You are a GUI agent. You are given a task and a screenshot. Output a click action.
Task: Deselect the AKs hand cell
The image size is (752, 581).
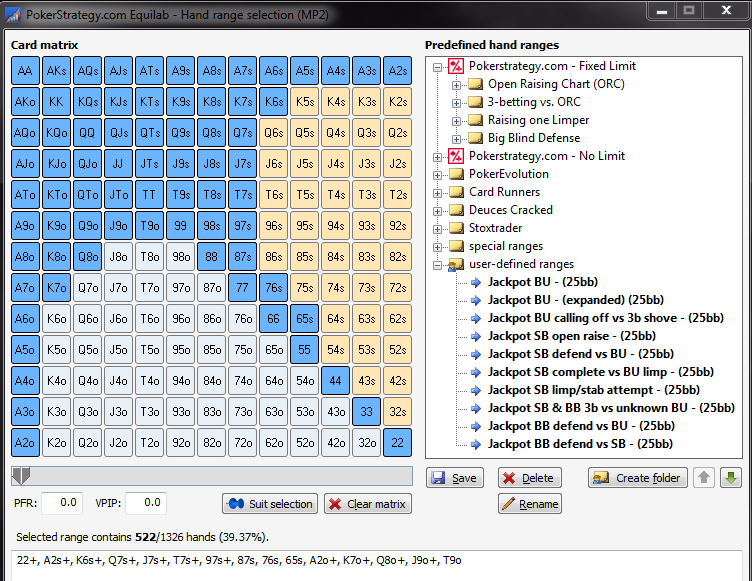[57, 71]
